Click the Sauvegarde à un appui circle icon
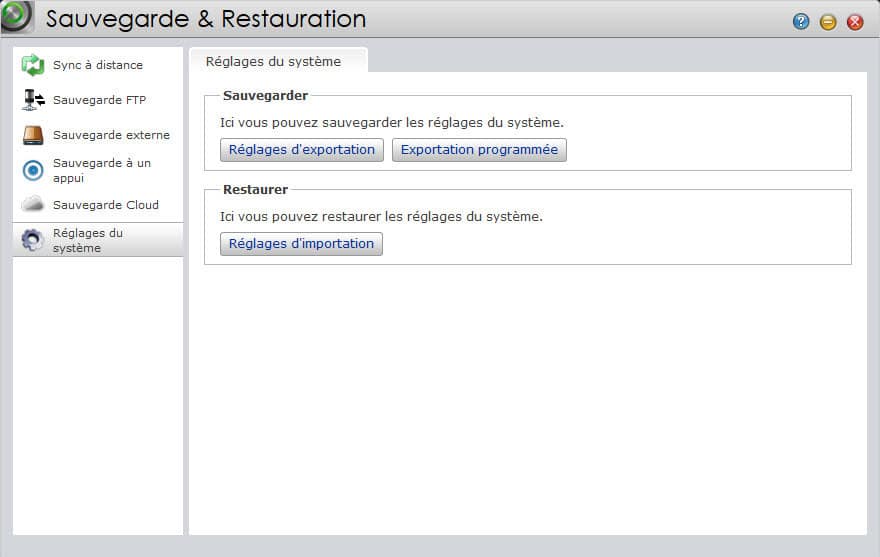 pos(33,170)
